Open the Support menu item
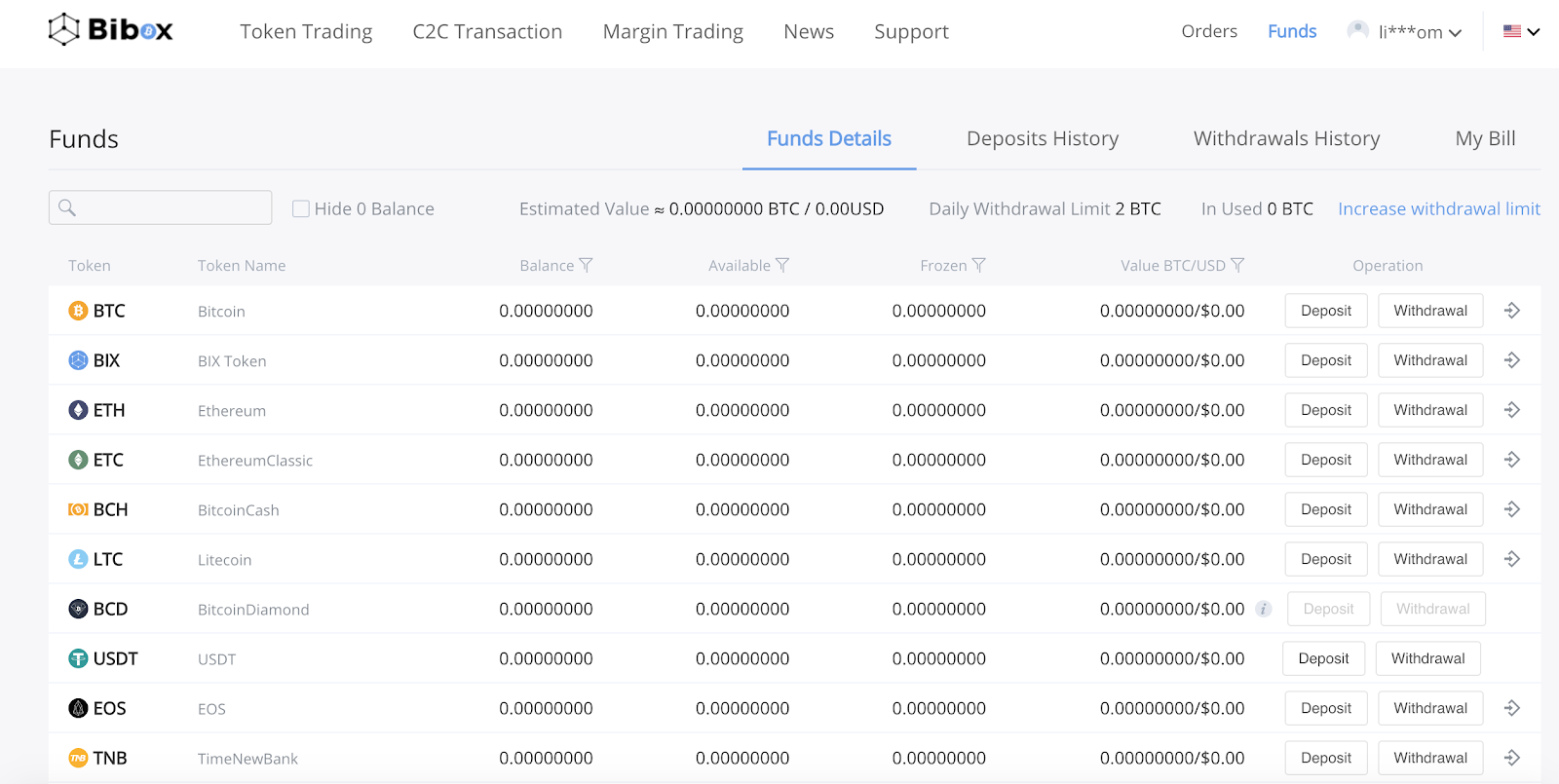Screen dimensions: 1559x784 click(x=911, y=32)
